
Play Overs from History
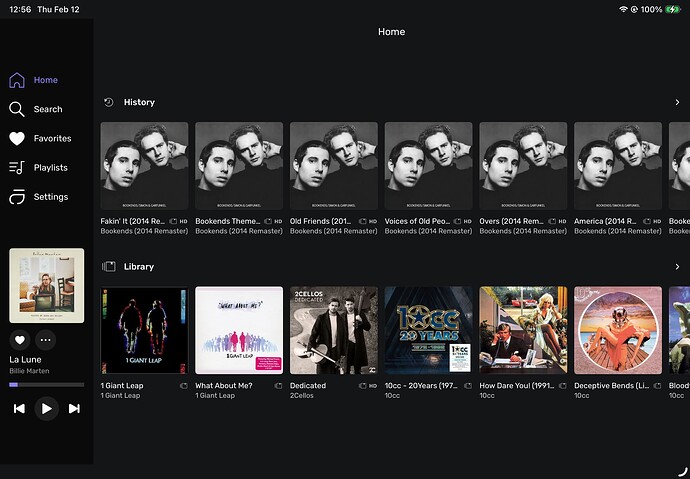click(x=523, y=166)
